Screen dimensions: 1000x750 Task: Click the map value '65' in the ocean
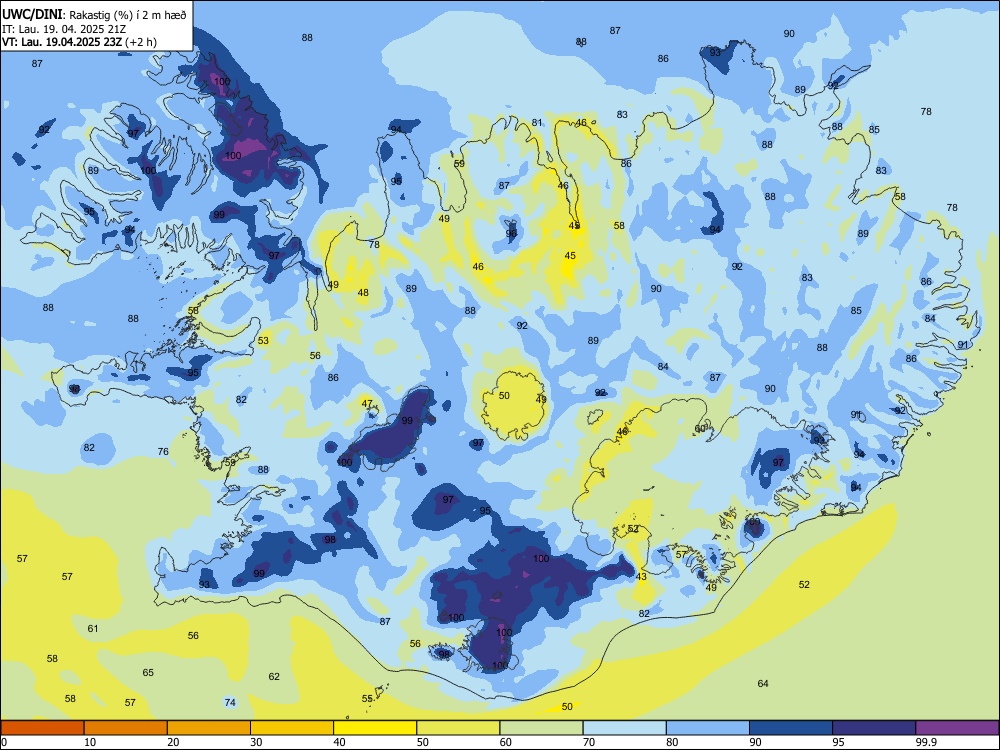point(148,672)
